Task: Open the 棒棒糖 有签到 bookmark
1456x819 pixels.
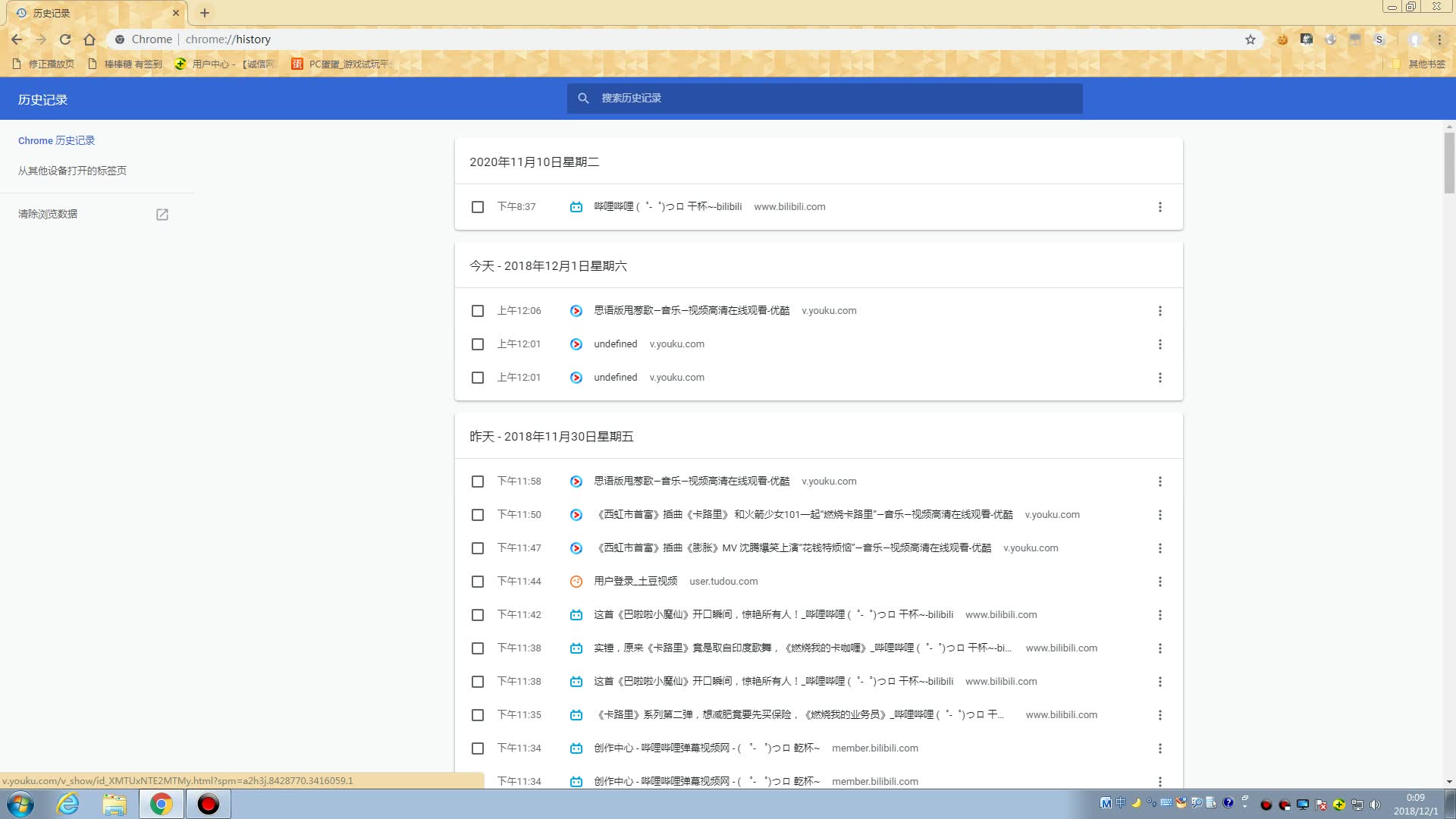Action: 125,64
